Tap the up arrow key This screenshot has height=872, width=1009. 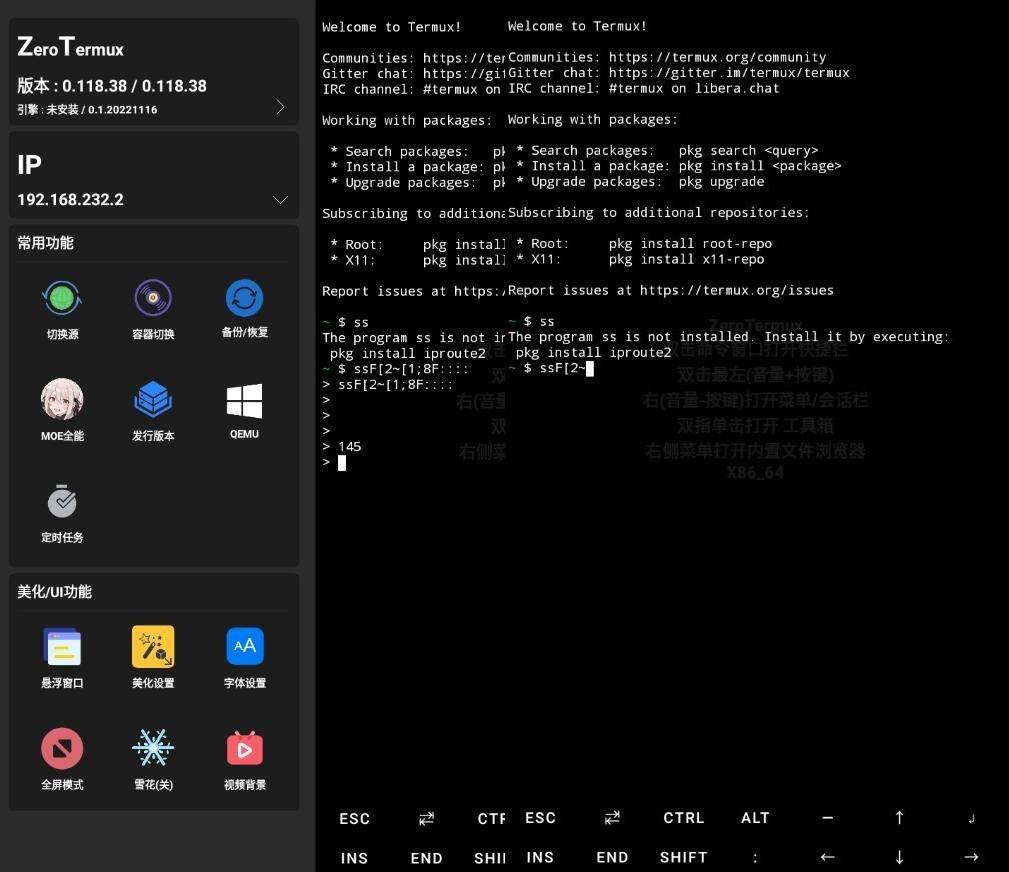click(x=899, y=818)
